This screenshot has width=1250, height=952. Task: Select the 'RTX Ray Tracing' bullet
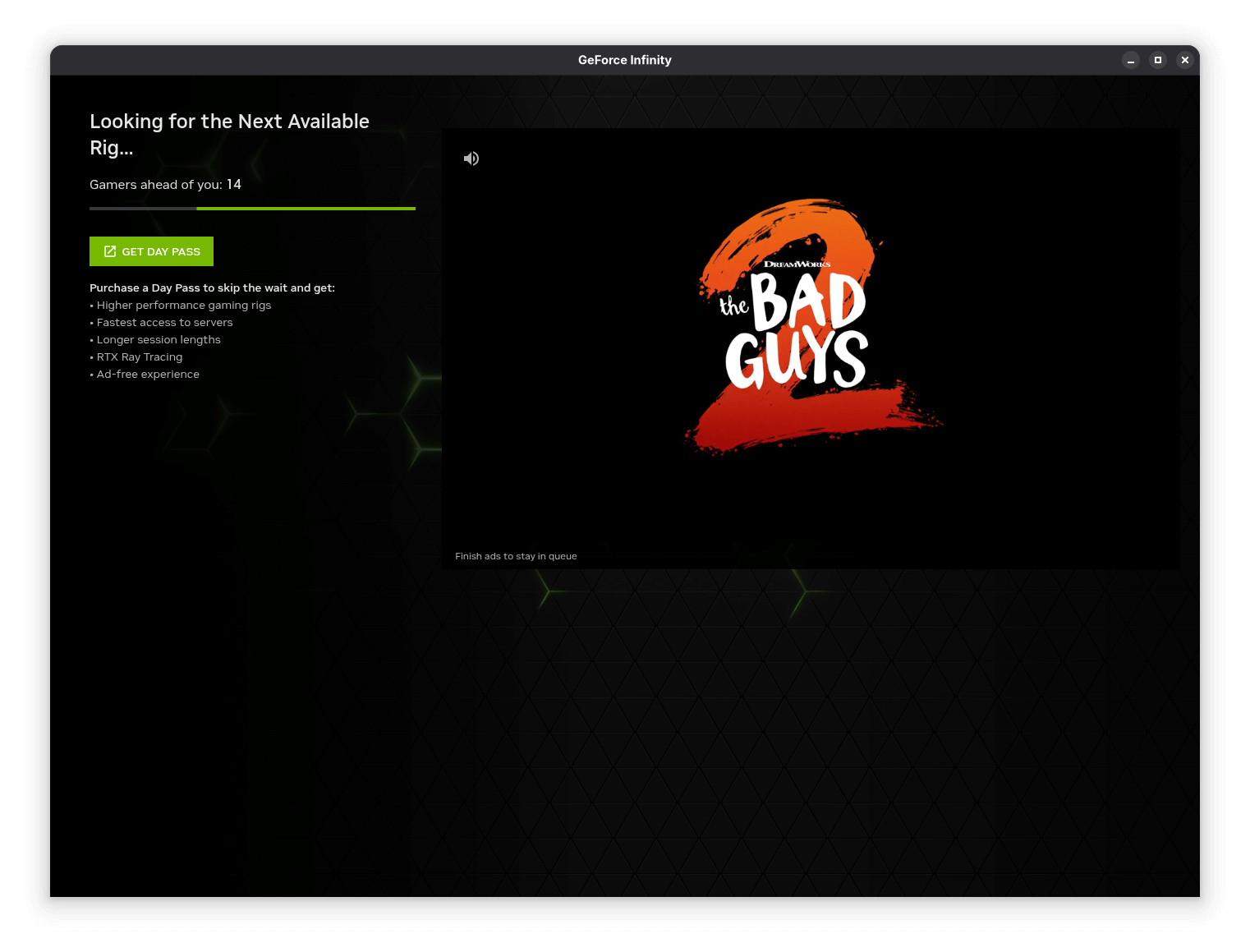[x=140, y=356]
